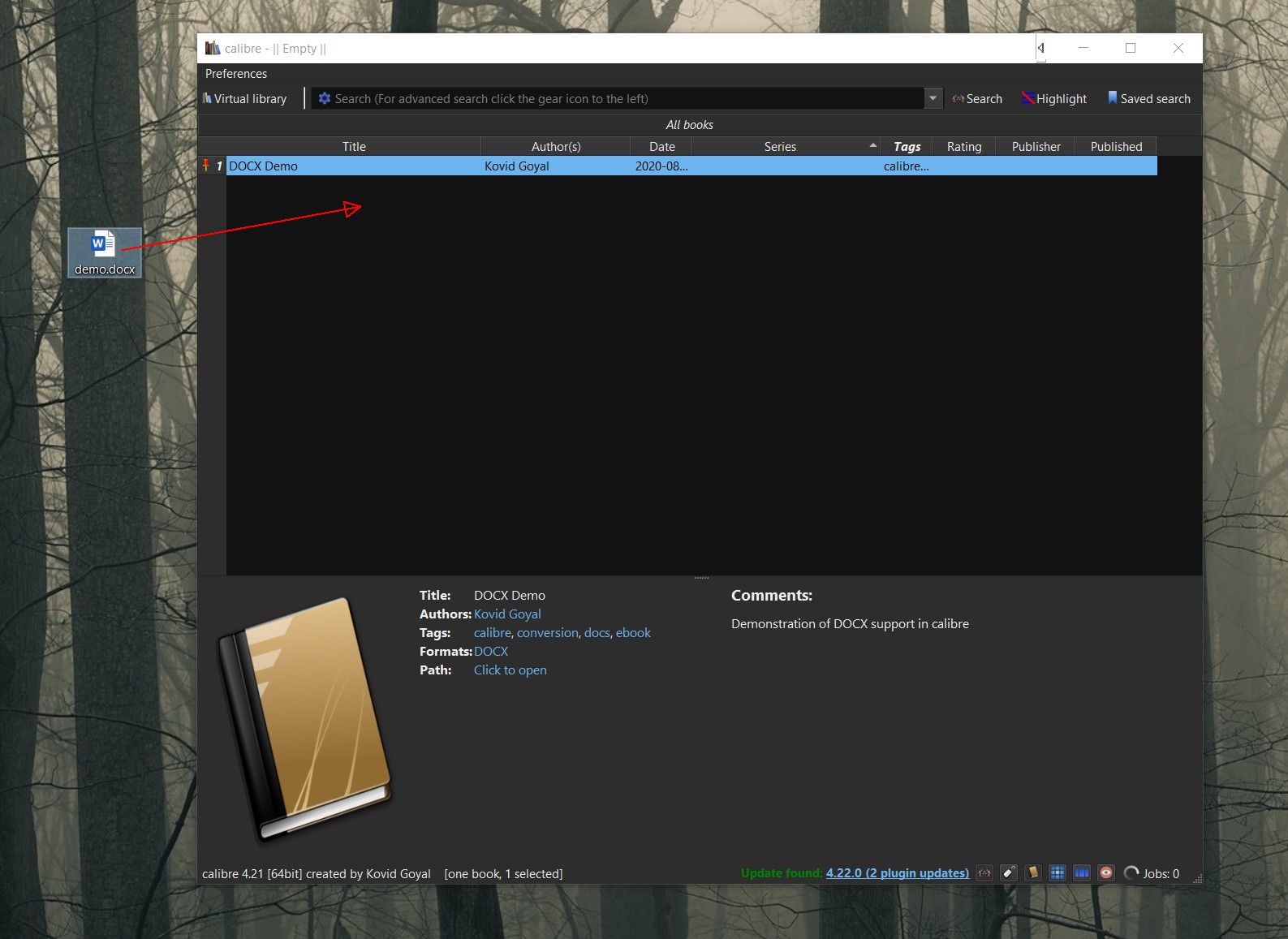Click the book cover thumbnail in details panel

pos(305,721)
